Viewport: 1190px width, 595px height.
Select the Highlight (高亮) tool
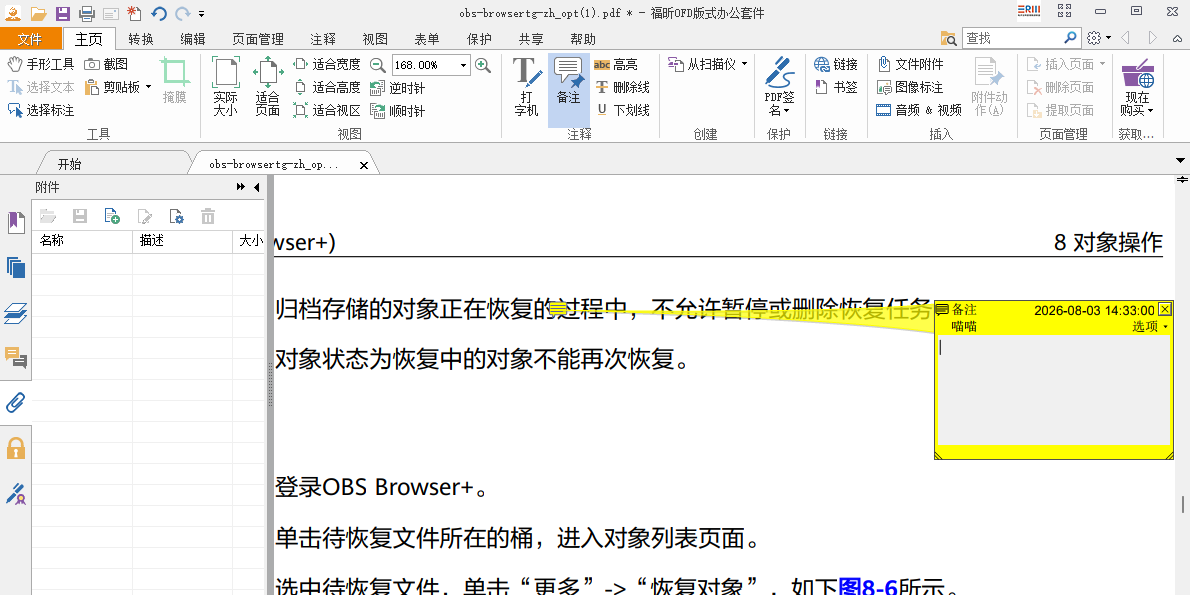point(615,65)
